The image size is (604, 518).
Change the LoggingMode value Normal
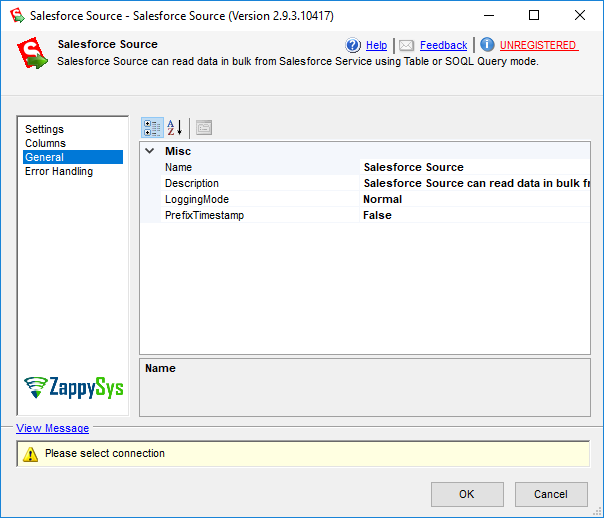coord(475,199)
